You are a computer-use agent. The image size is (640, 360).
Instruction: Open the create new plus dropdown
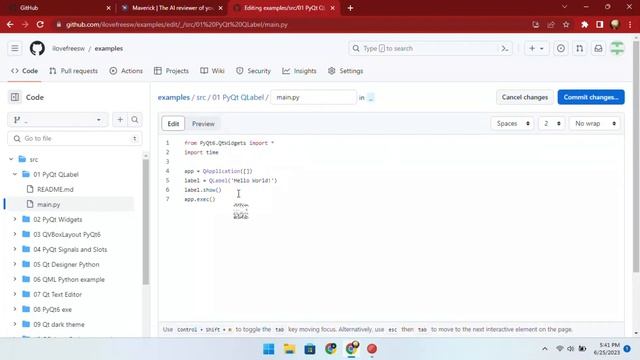click(536, 48)
